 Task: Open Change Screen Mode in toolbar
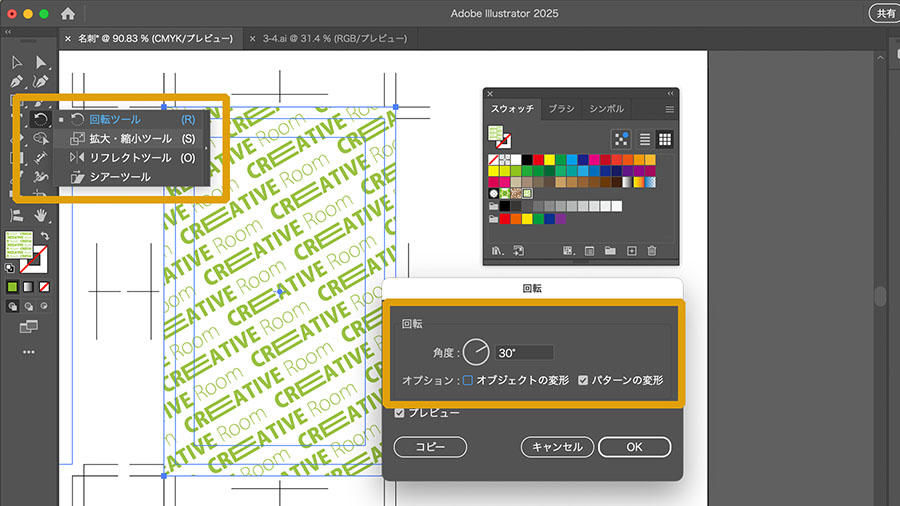coord(28,327)
